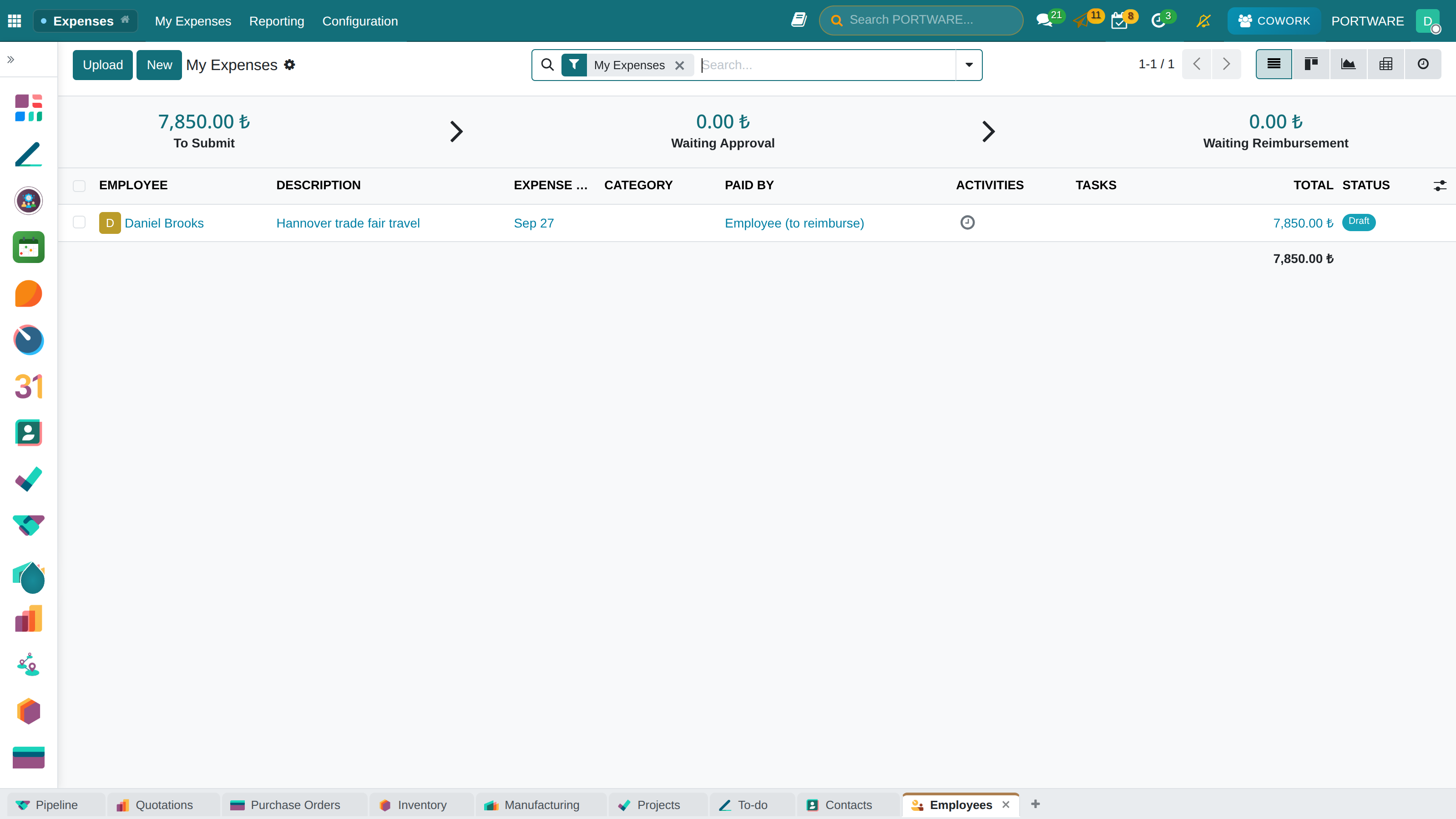Click the Upload button

pyautogui.click(x=102, y=65)
